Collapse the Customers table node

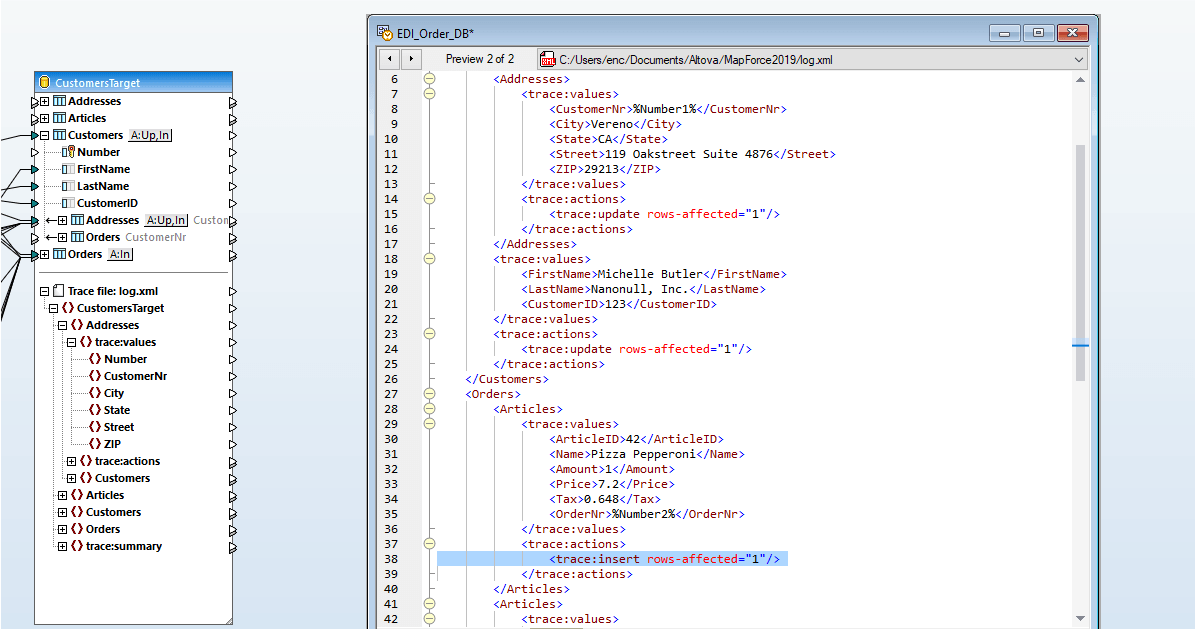click(x=44, y=135)
